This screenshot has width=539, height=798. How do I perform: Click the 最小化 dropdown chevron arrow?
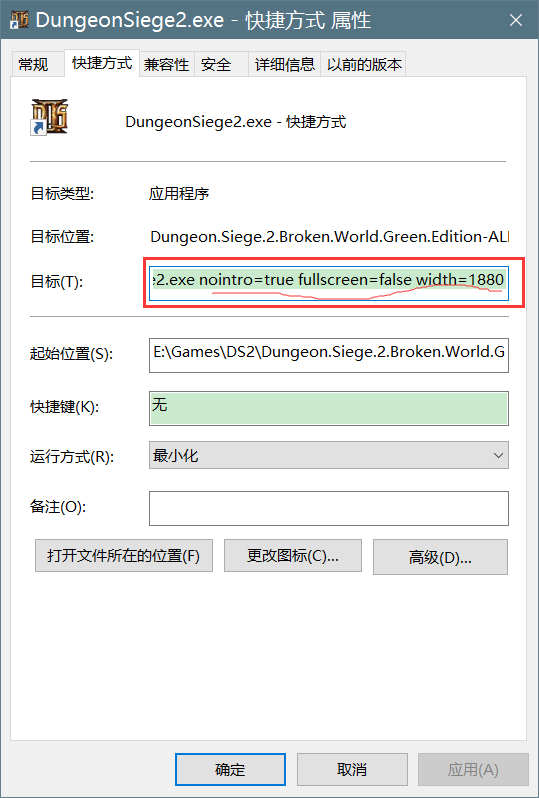coord(498,455)
